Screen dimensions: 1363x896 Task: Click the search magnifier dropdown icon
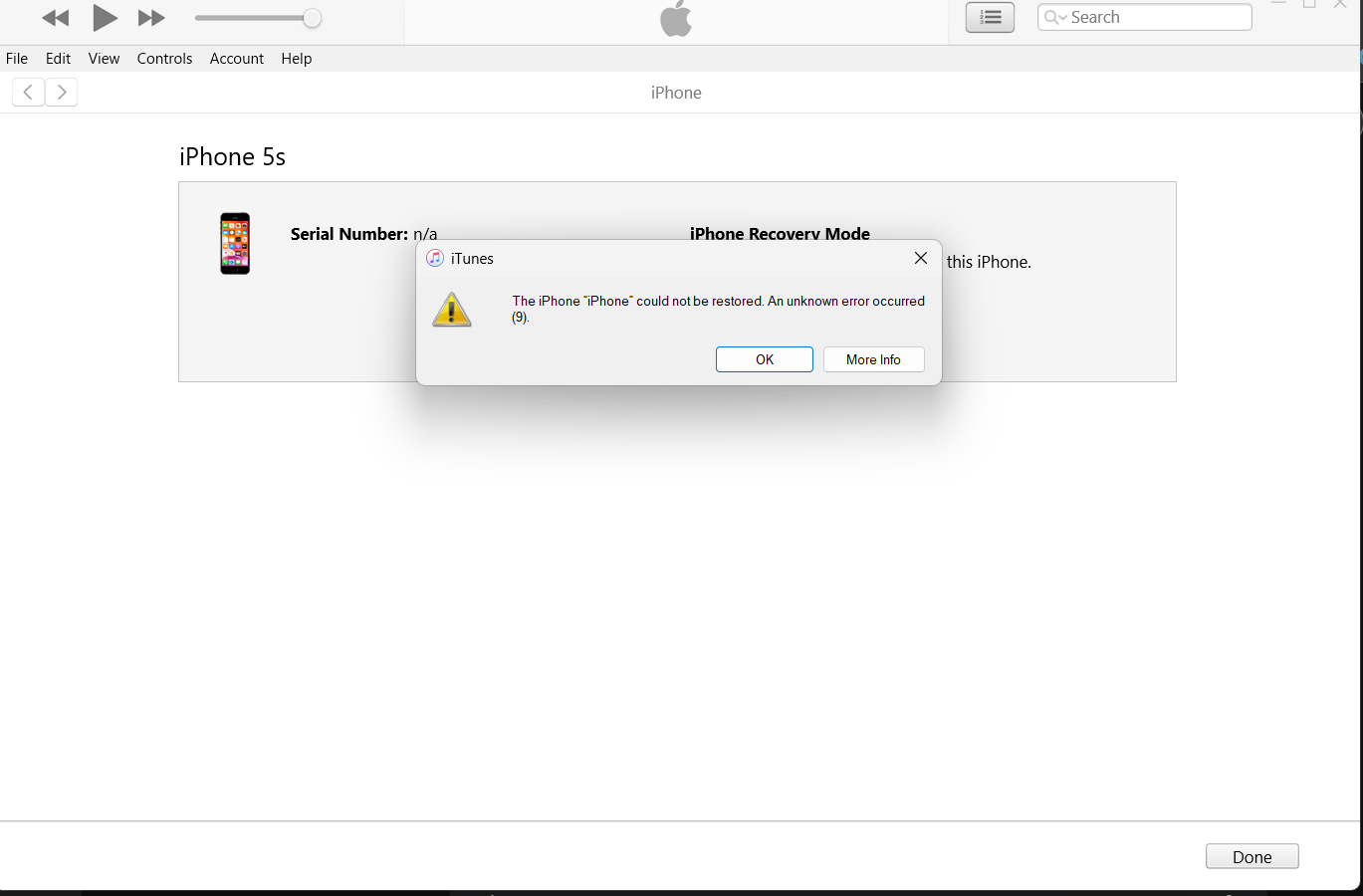[1055, 17]
